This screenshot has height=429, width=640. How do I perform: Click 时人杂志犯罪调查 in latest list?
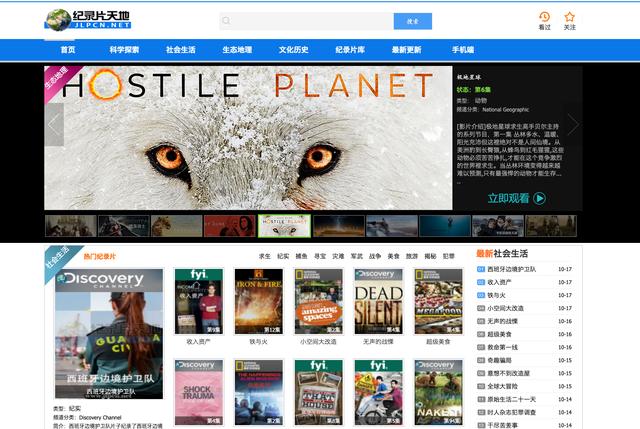pyautogui.click(x=512, y=412)
